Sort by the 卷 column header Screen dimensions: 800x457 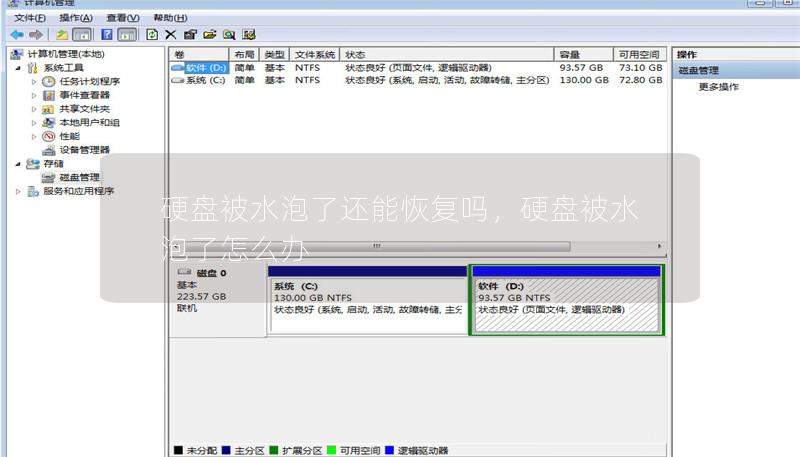pos(199,55)
